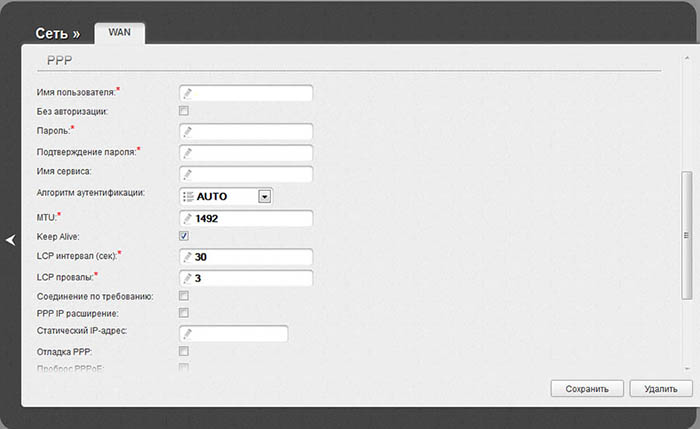
Task: Click the Подтверждение пароля input field
Action: coord(246,153)
